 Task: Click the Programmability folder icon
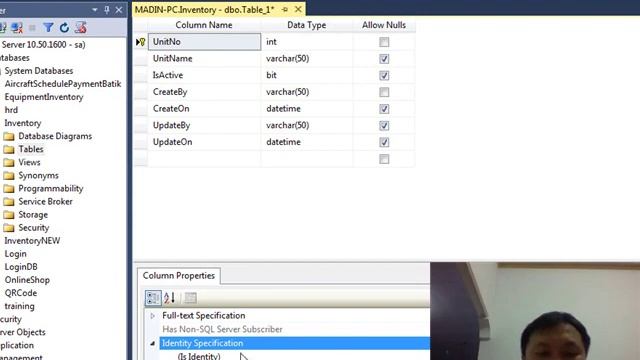9,189
